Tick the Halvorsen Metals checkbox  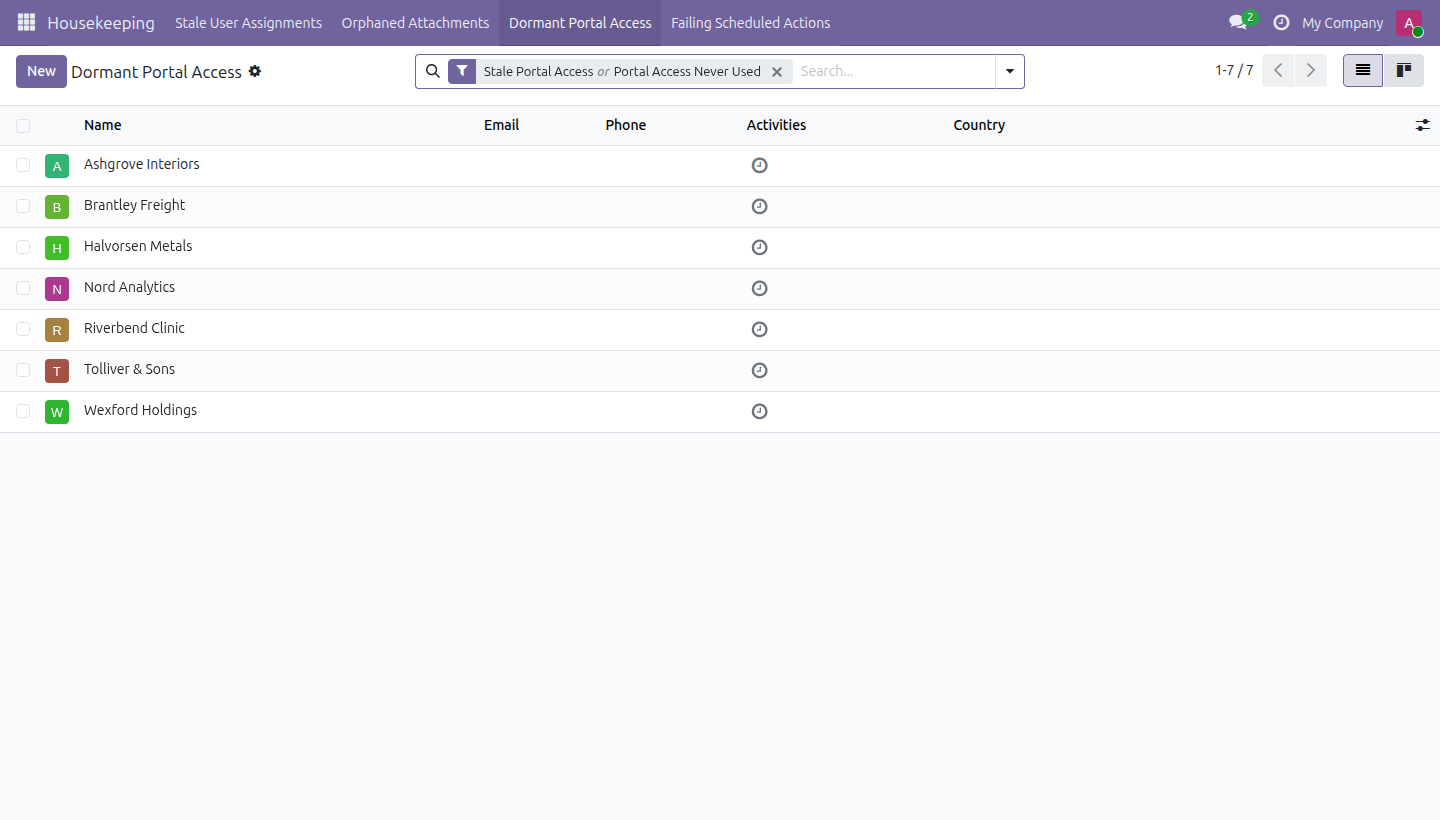coord(23,247)
